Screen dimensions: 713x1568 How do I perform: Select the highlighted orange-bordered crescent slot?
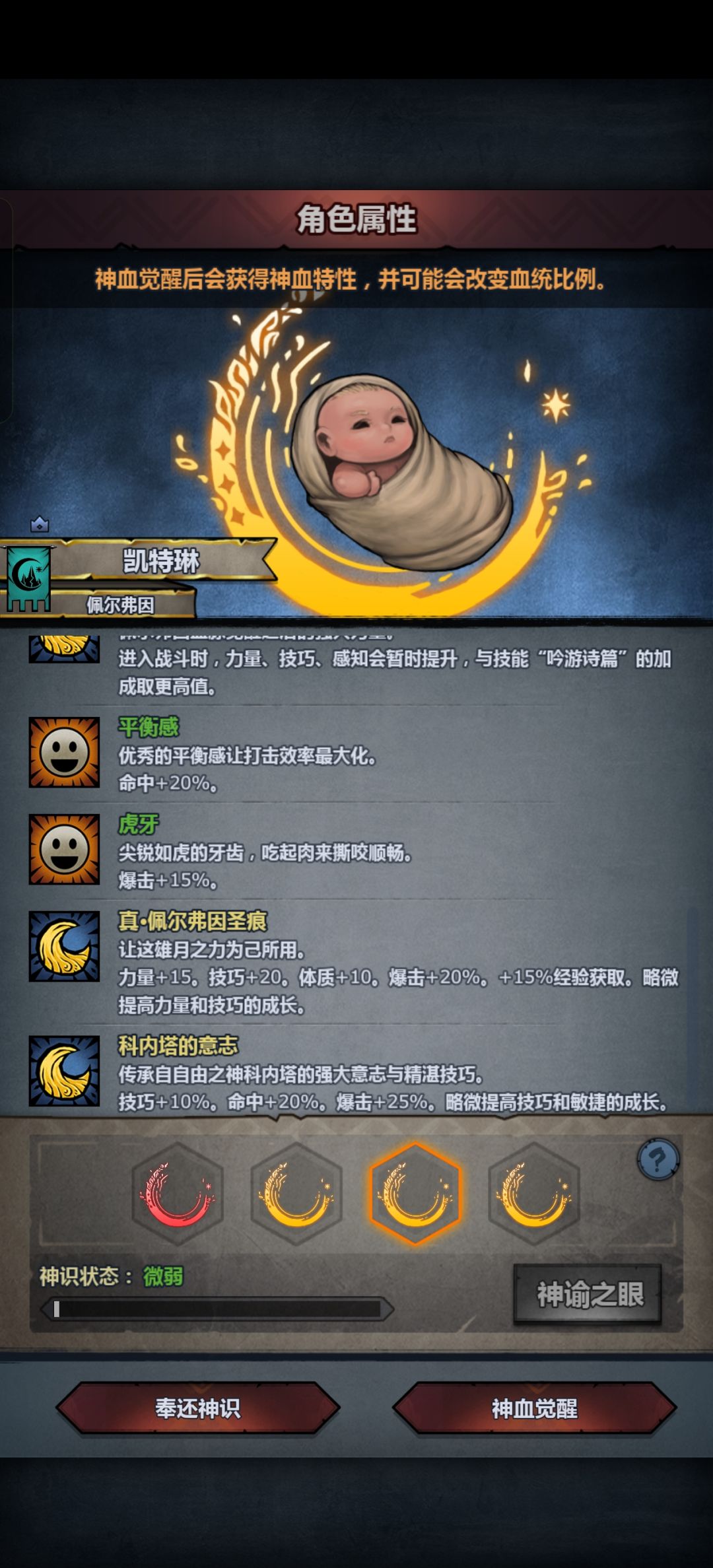point(415,1194)
